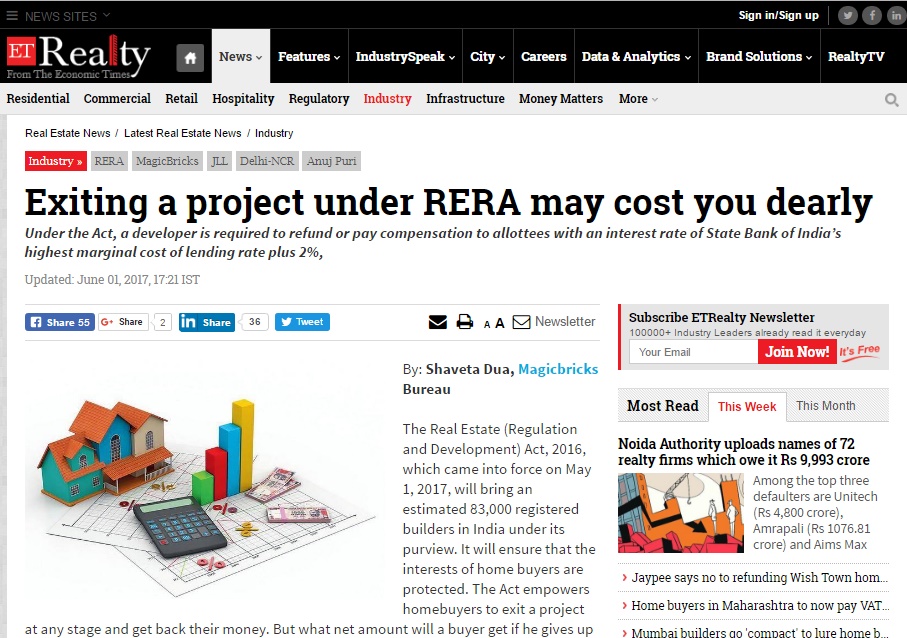Screen dimensions: 907x638
Task: Click the LinkedIn icon in top bar
Action: [x=896, y=16]
